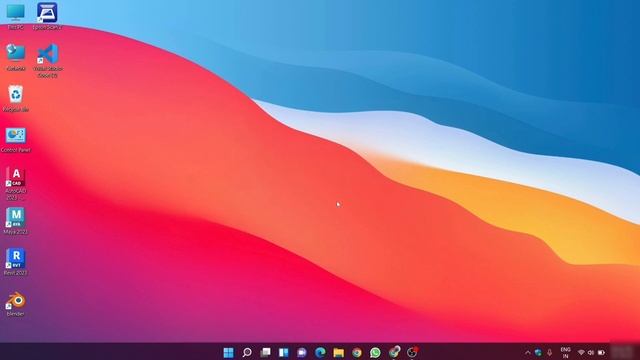Check the battery status icon
Viewport: 640px width, 360px height.
coord(601,352)
